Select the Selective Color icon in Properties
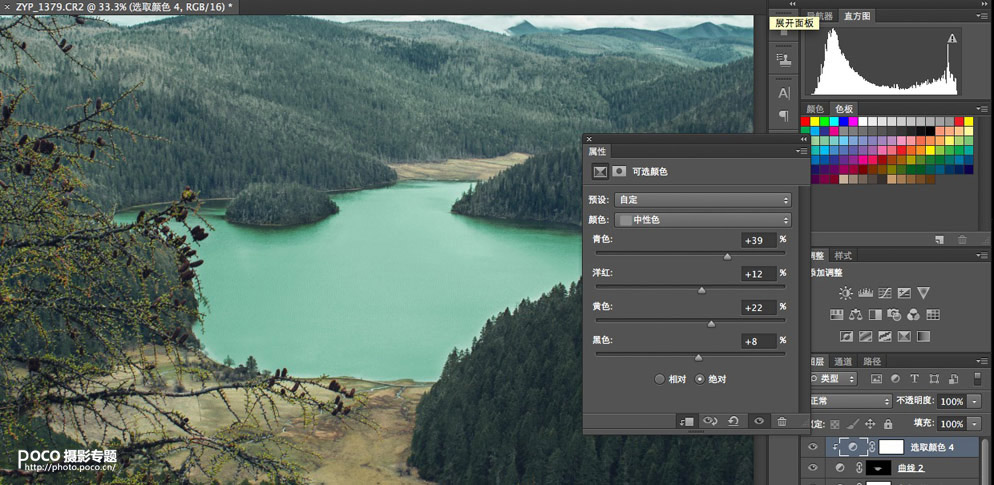Viewport: 994px width, 485px height. click(600, 171)
